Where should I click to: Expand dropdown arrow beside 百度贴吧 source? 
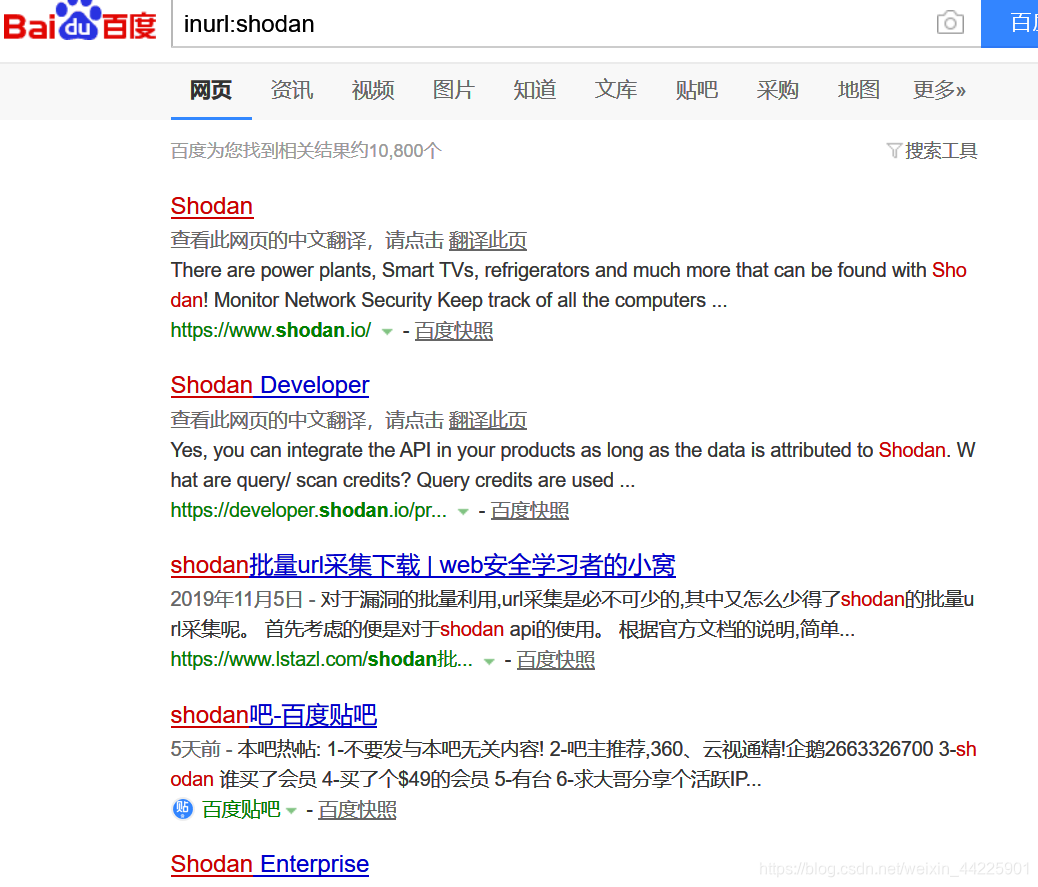(x=291, y=811)
